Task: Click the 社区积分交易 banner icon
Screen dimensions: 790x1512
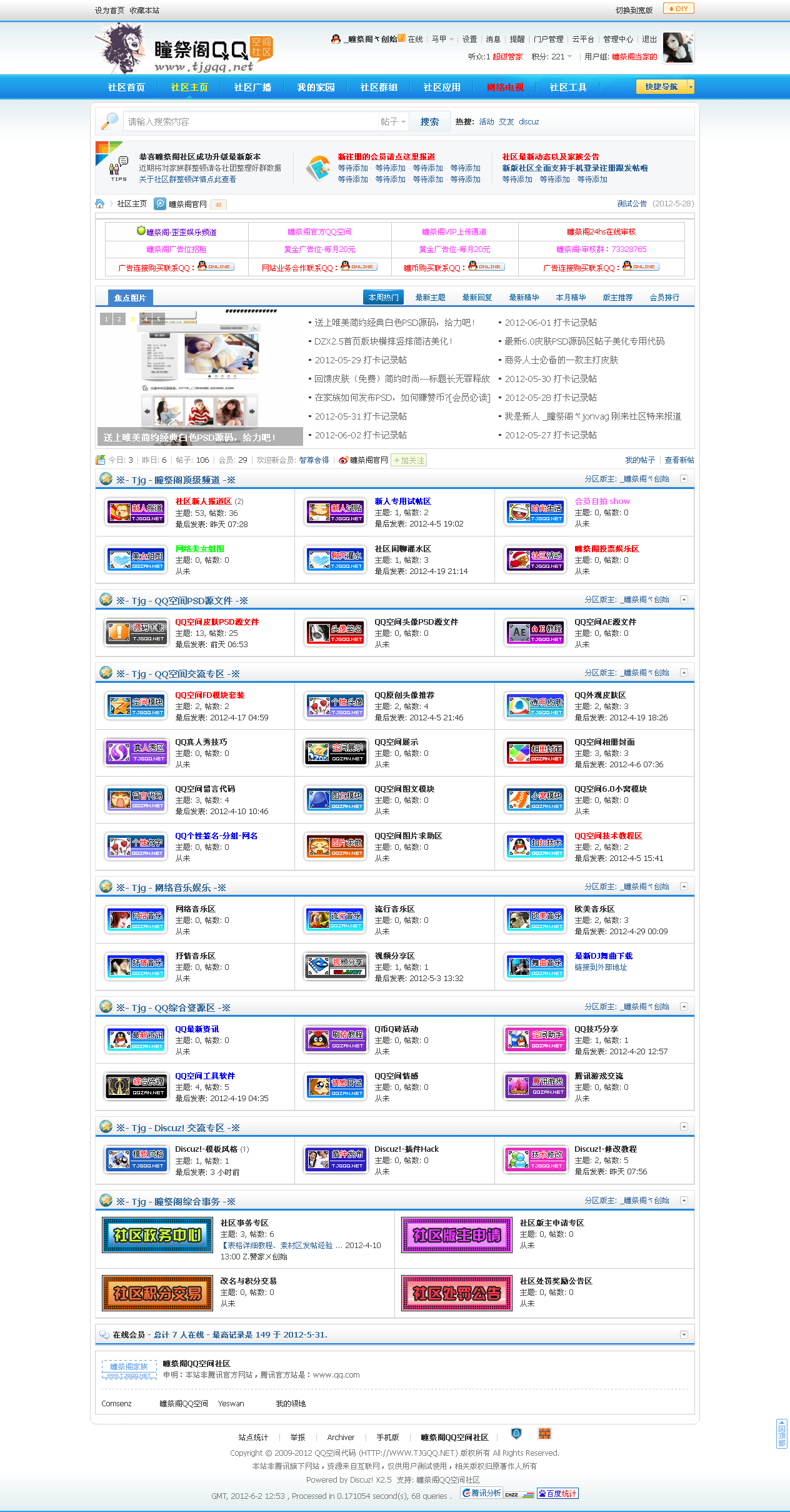Action: point(157,1293)
